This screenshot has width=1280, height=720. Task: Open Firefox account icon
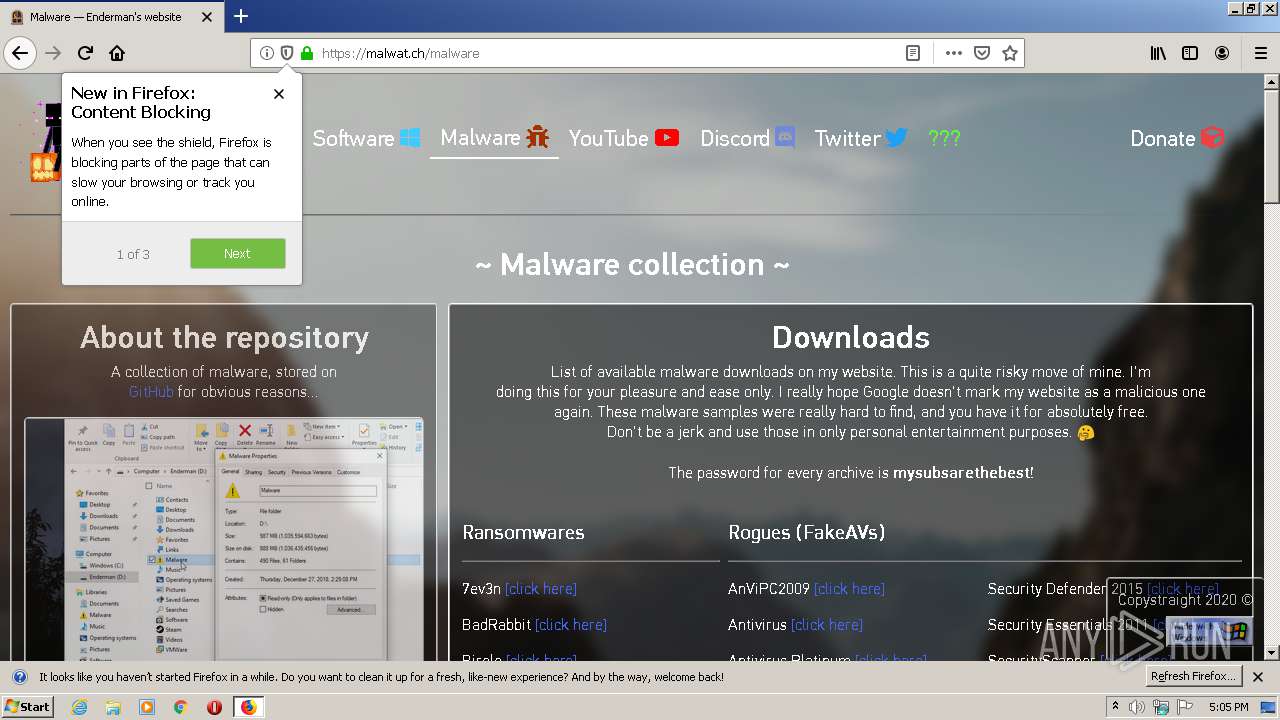[x=1222, y=53]
